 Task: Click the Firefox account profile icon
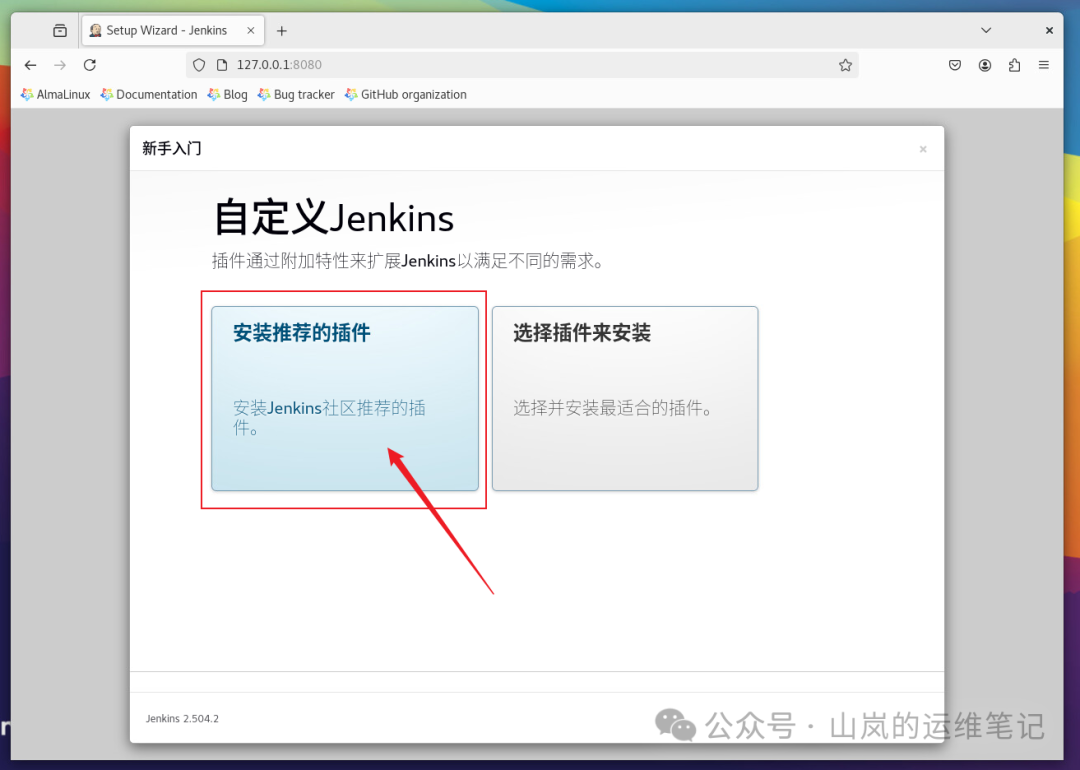point(985,64)
